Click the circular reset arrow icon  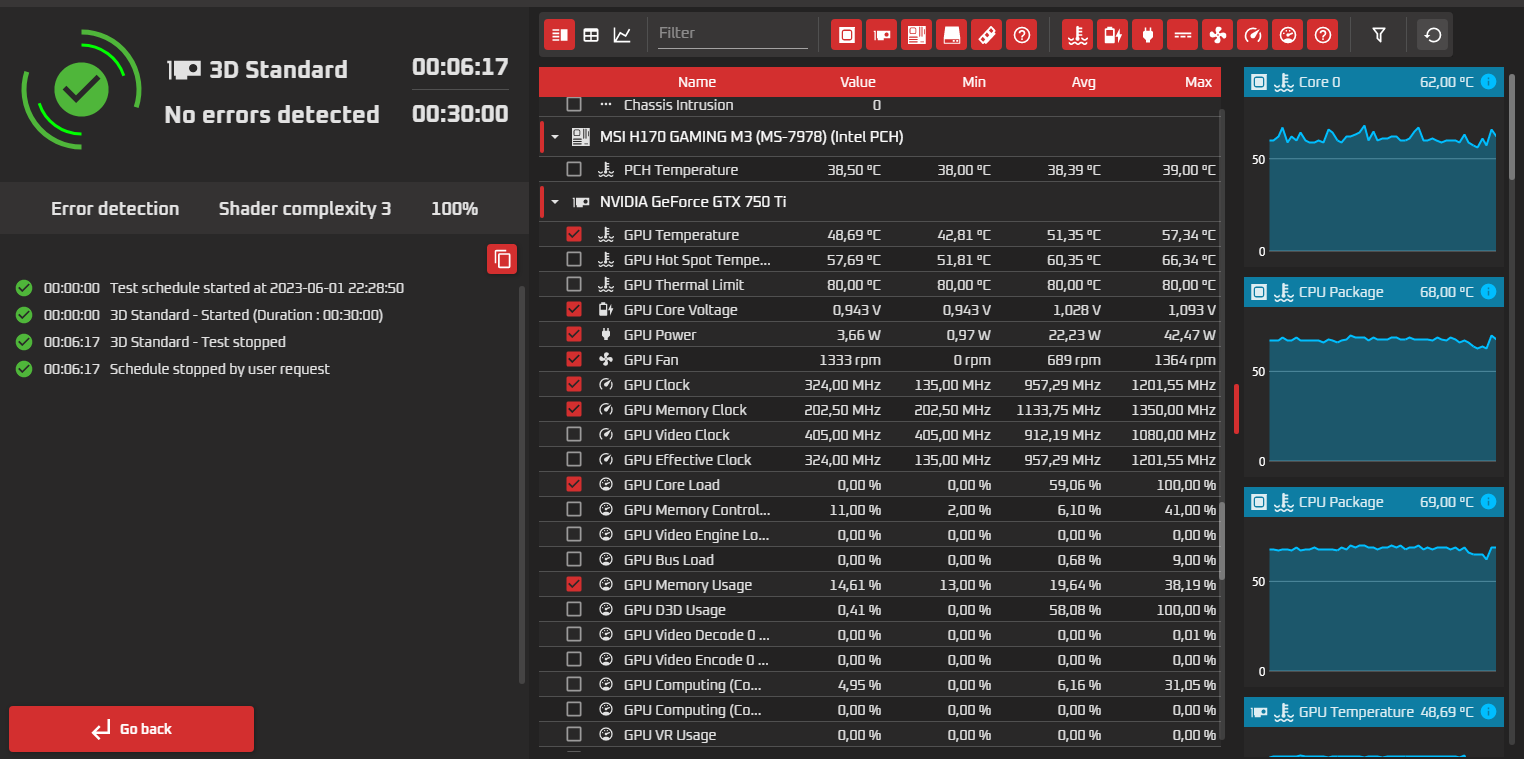coord(1433,35)
